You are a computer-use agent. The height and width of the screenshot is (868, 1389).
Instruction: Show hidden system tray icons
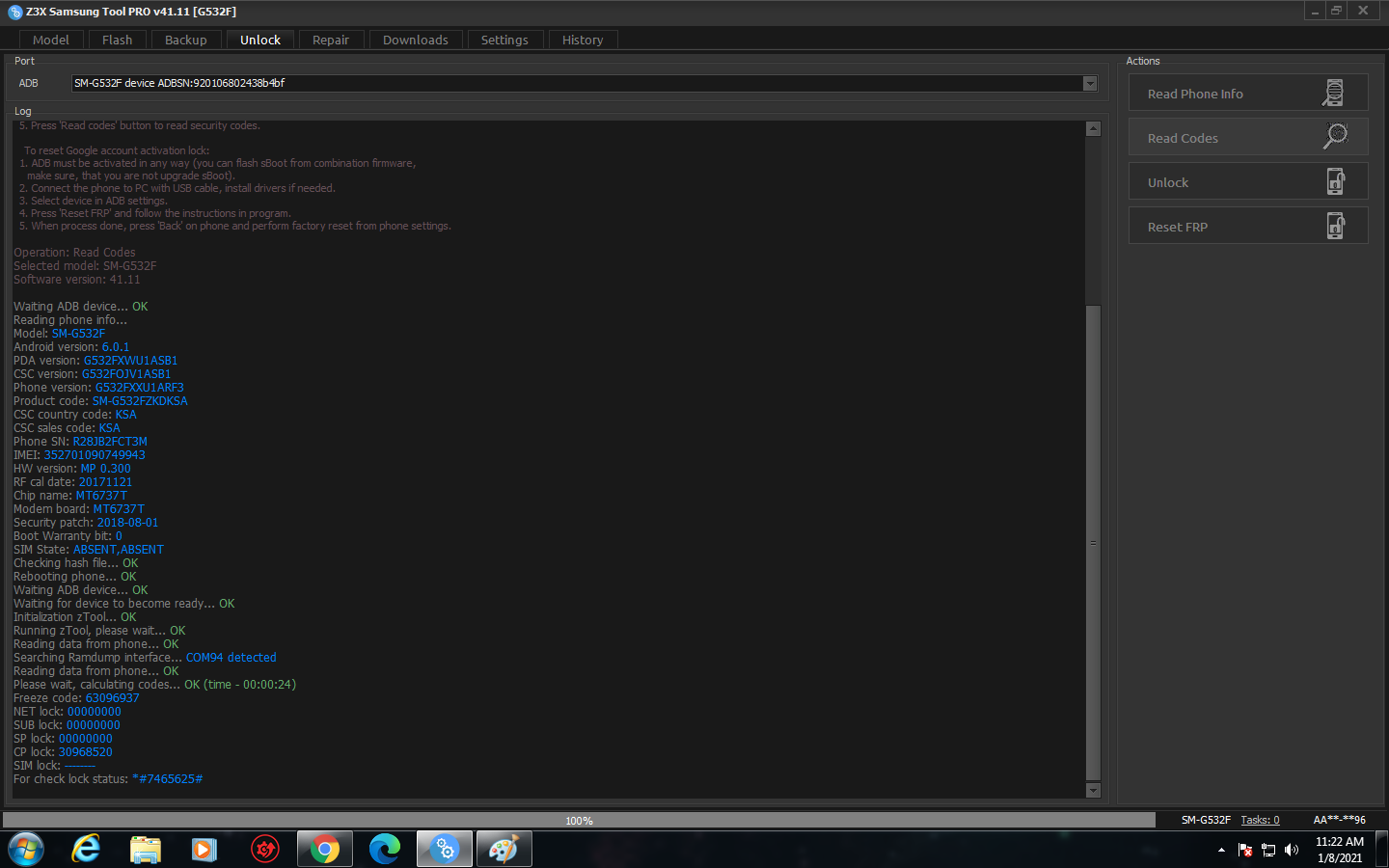pos(1221,850)
